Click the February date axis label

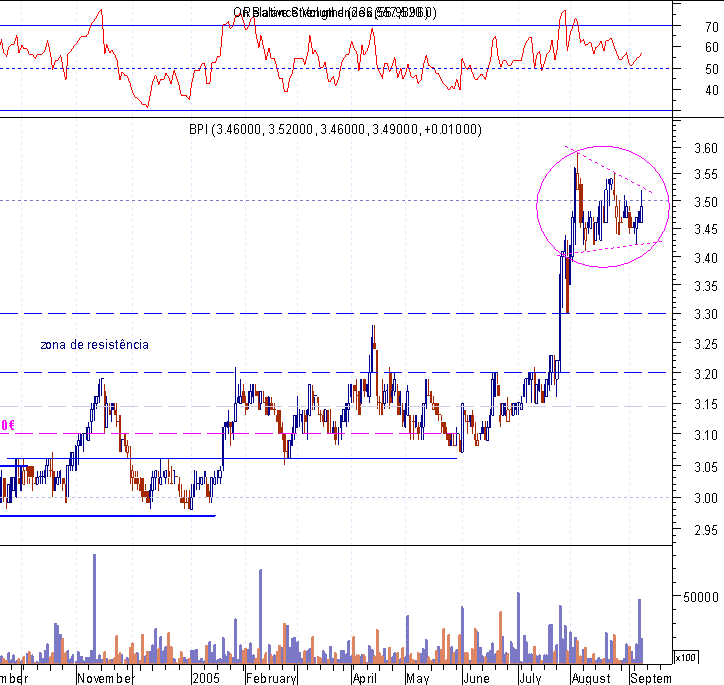point(271,679)
